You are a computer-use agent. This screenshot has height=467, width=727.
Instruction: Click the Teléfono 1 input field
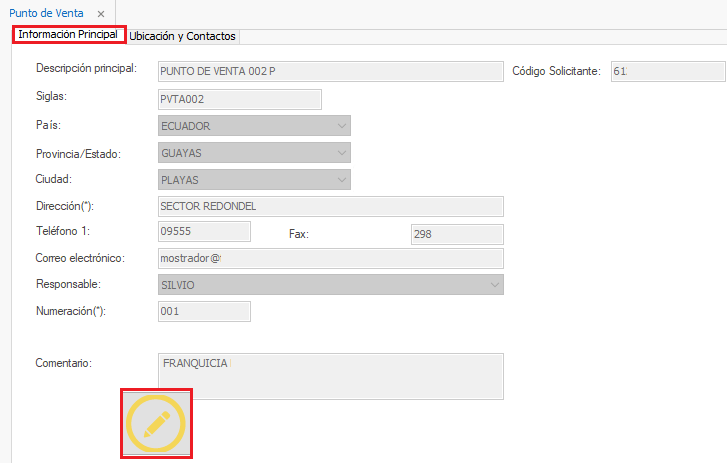click(x=204, y=232)
